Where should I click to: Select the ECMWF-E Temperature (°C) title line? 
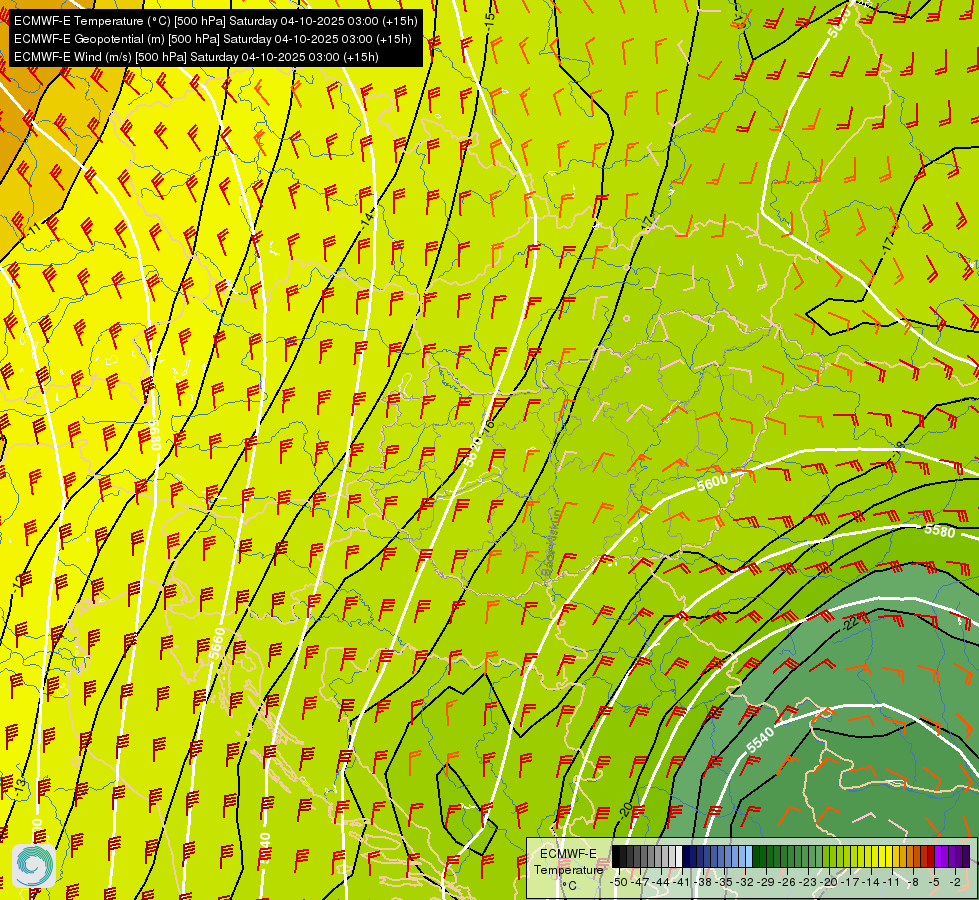point(215,21)
